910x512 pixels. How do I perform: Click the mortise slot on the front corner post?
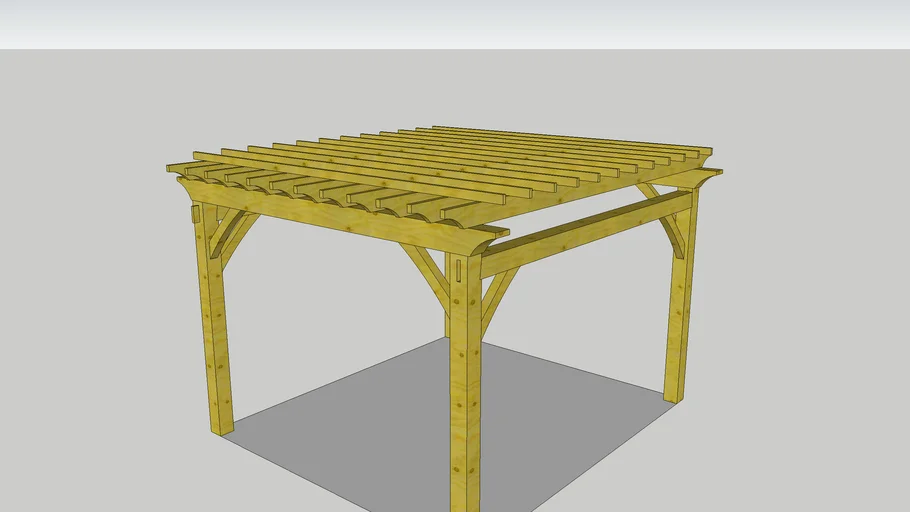pos(457,270)
